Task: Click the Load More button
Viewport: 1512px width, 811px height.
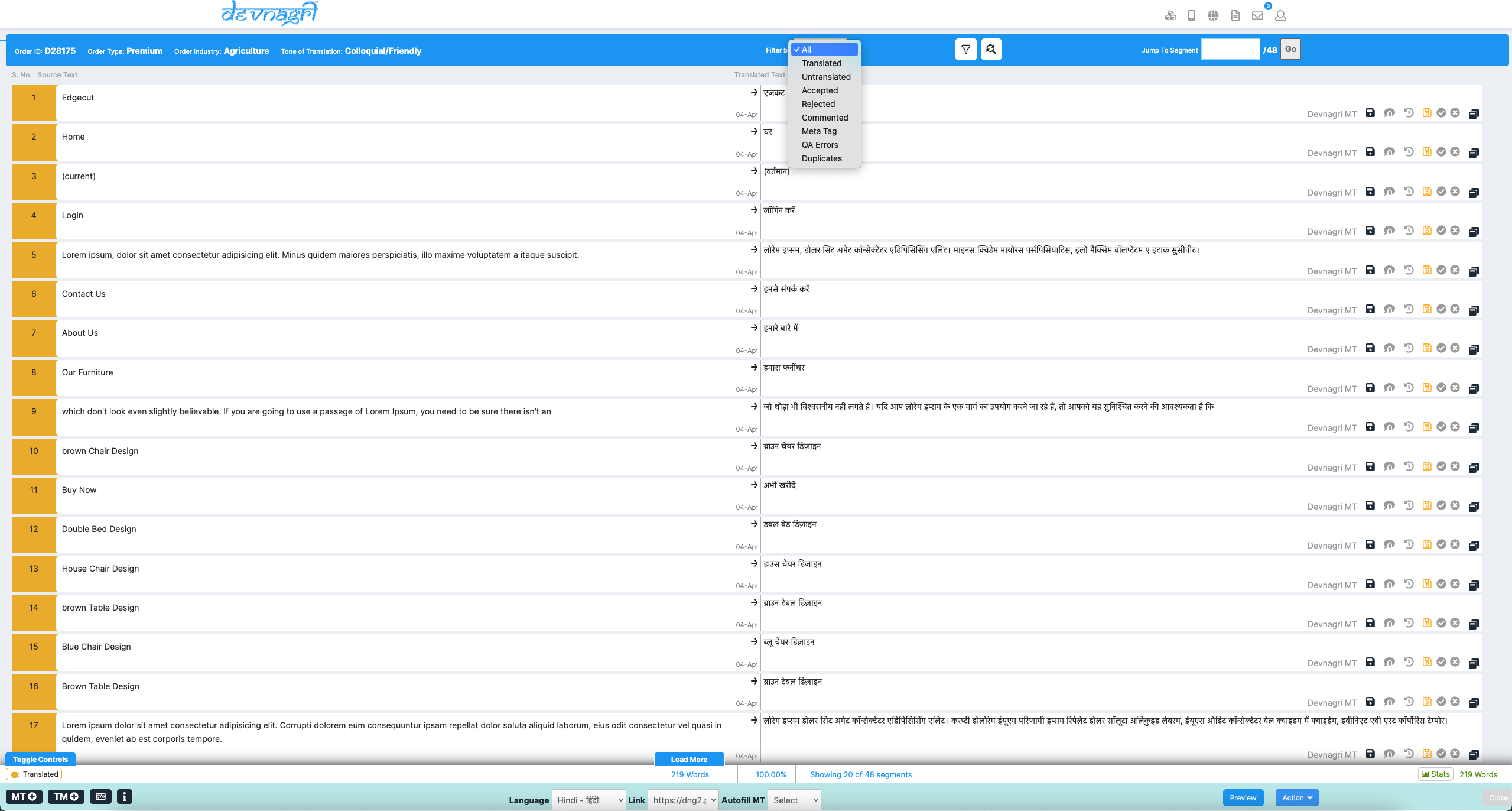Action: 689,760
